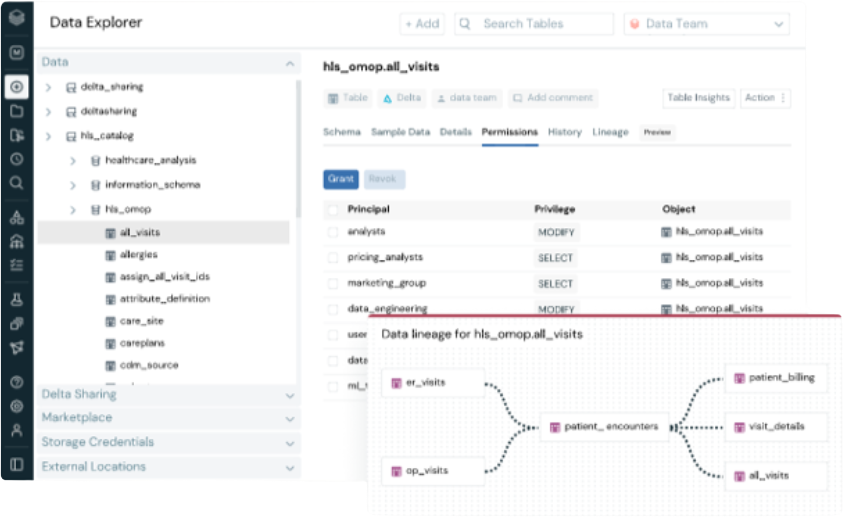The height and width of the screenshot is (517, 843).
Task: Expand the deltasharing catalog
Action: (48, 112)
